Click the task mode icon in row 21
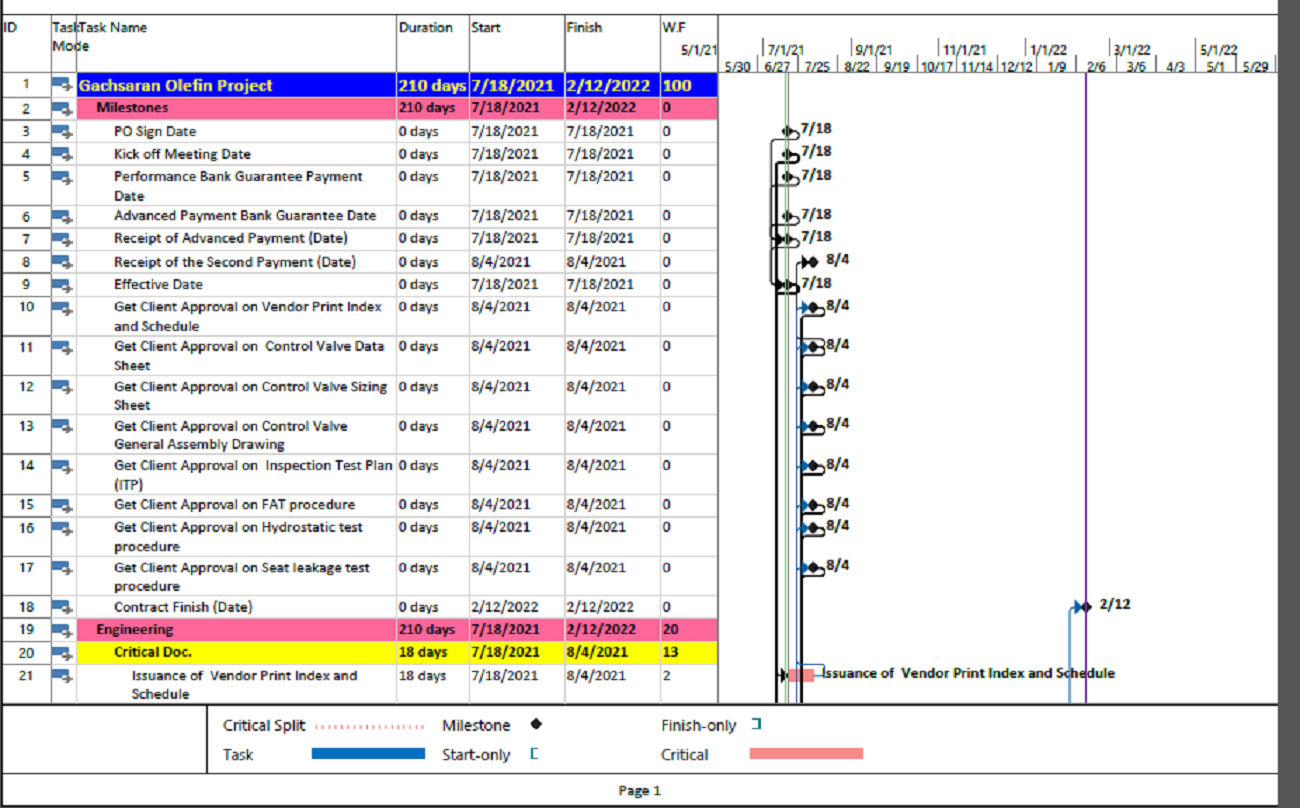1300x808 pixels. [x=63, y=676]
